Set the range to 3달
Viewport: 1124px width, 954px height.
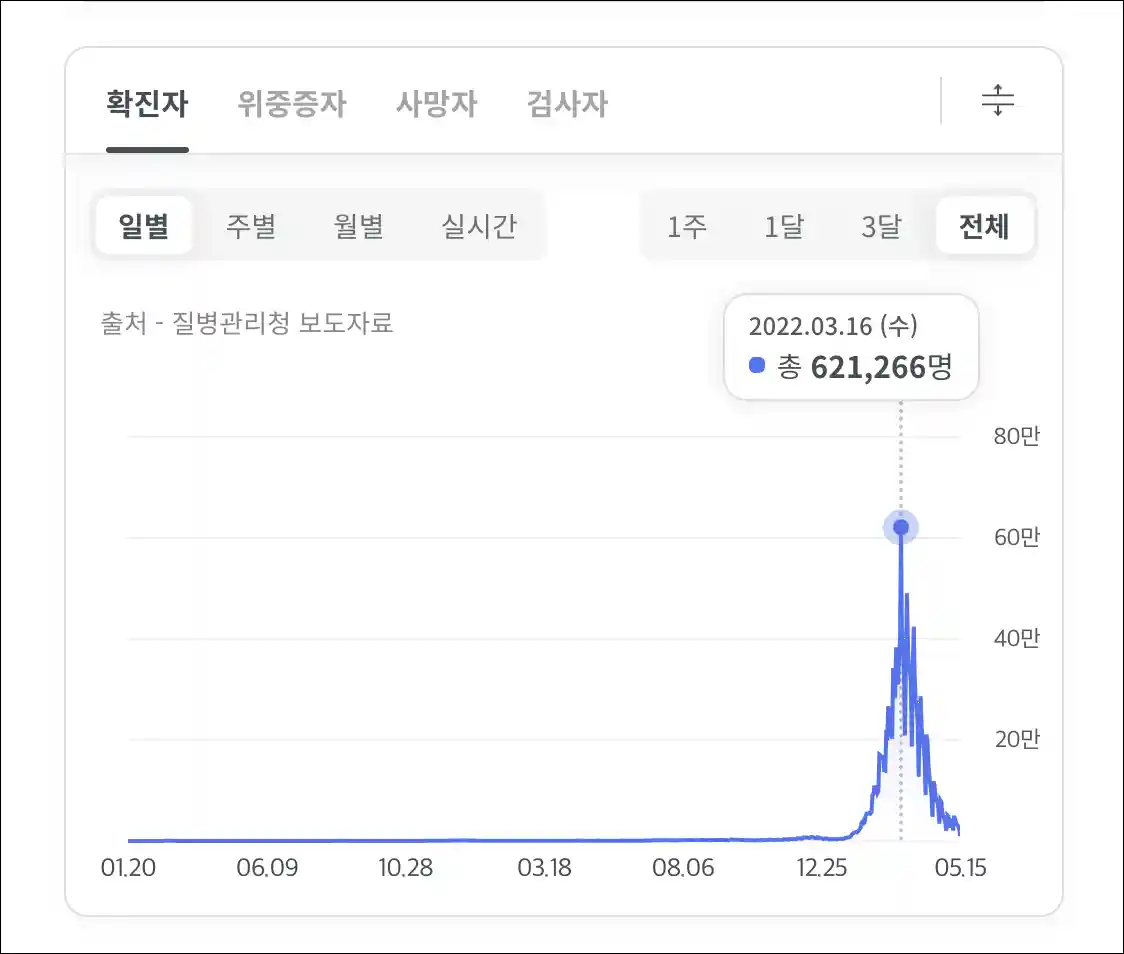881,227
